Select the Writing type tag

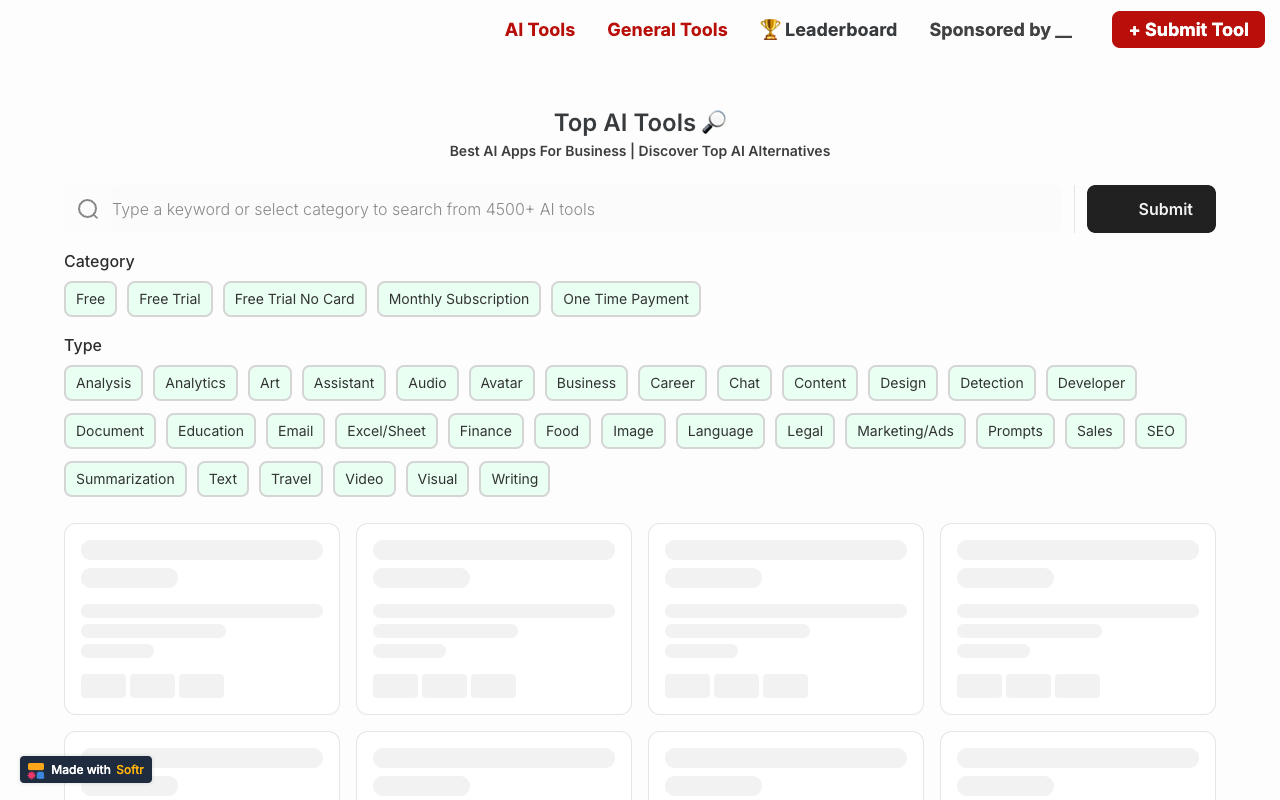pos(515,479)
